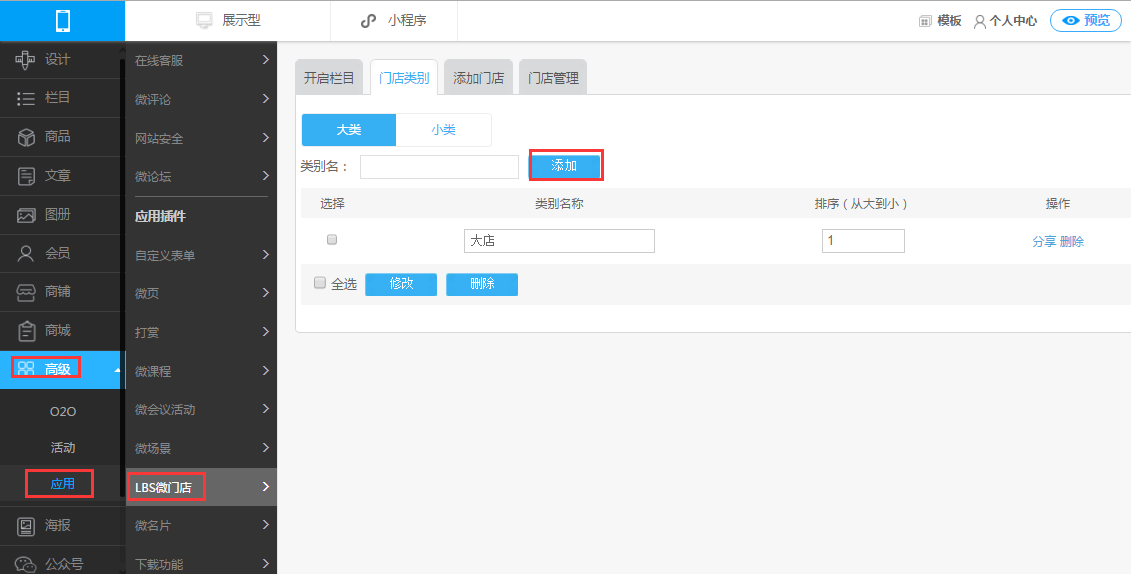Click the 高级 grid icon in sidebar
This screenshot has width=1131, height=574.
coord(26,369)
